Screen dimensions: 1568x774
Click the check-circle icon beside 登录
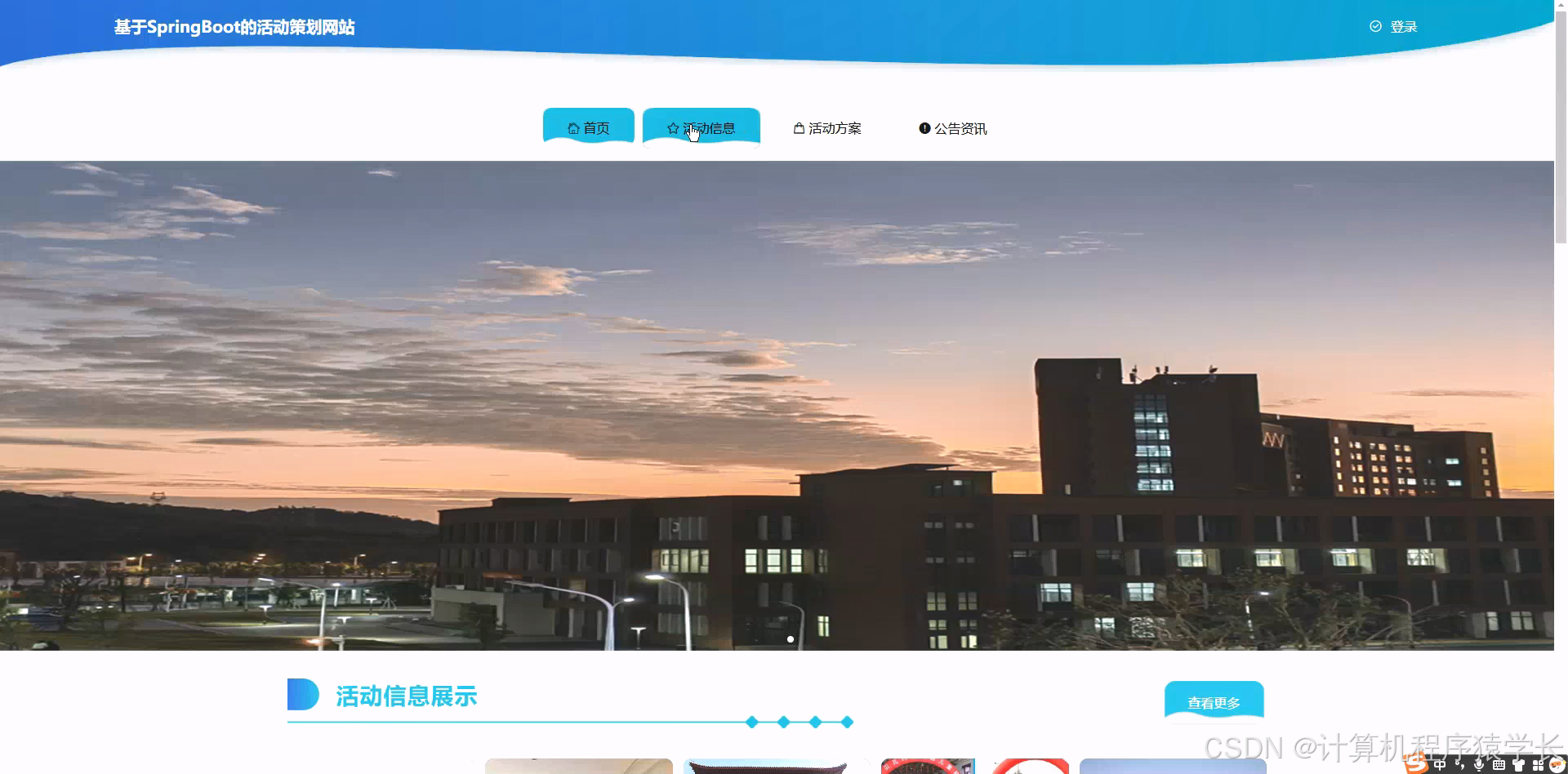click(x=1375, y=27)
